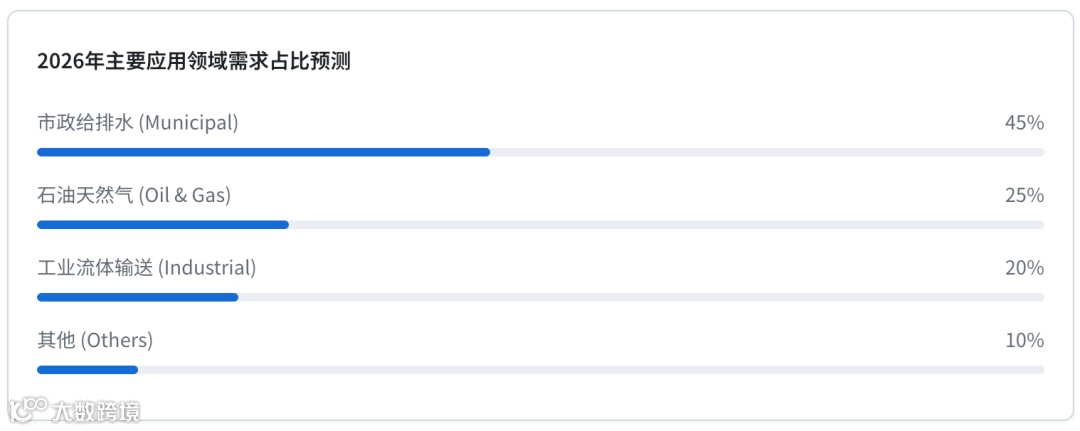
Task: Click the blue filled Others progress bar
Action: click(x=87, y=370)
